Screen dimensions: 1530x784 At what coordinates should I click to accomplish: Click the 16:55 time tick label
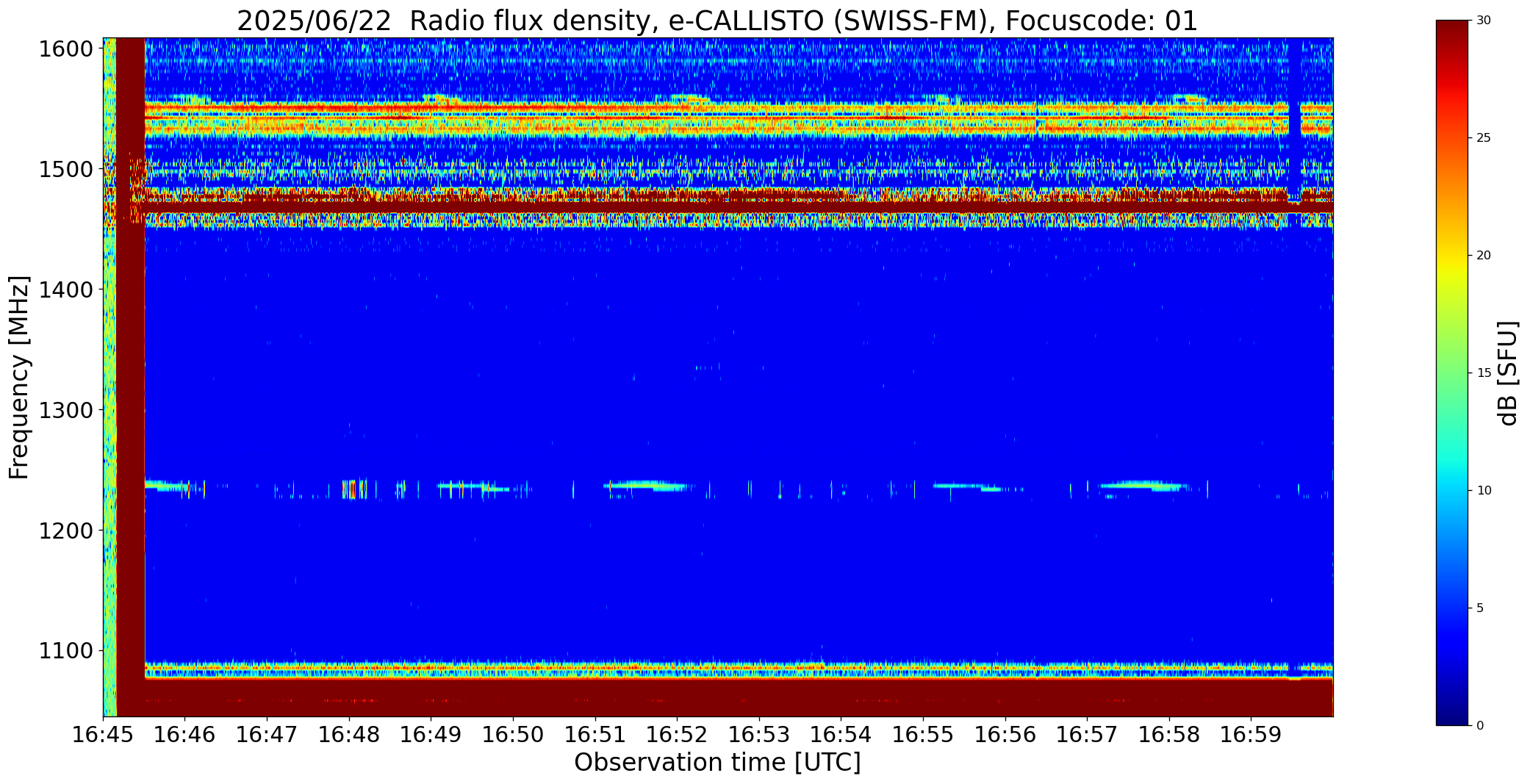923,735
